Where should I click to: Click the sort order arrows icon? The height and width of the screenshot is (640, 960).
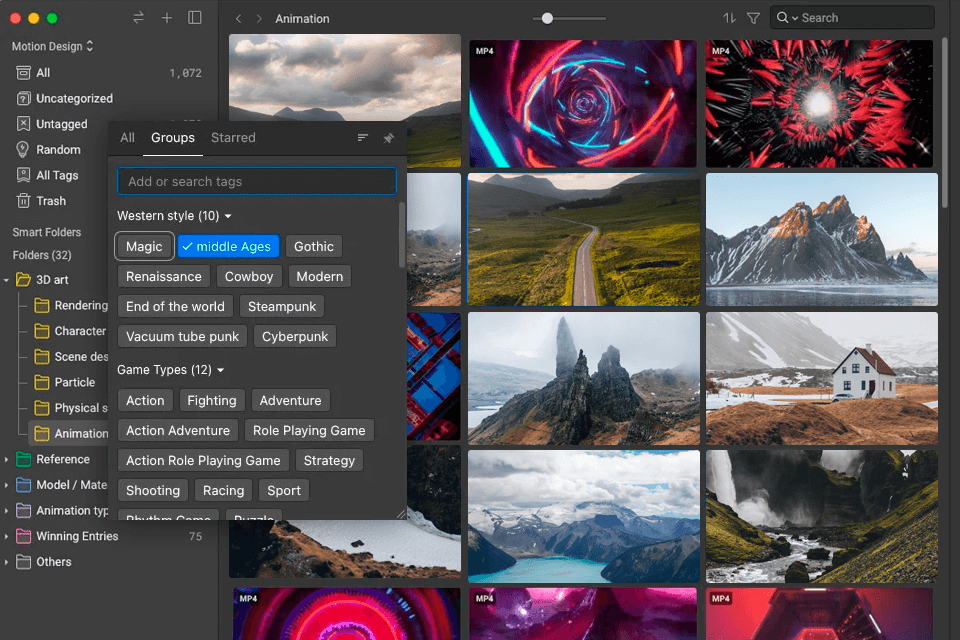pos(729,18)
